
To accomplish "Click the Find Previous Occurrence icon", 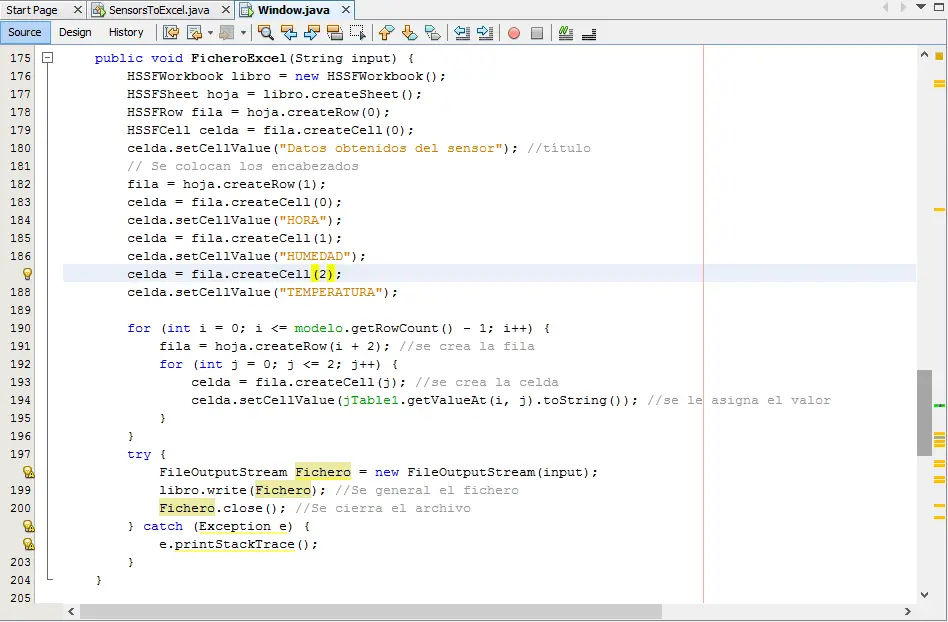I will (x=291, y=33).
